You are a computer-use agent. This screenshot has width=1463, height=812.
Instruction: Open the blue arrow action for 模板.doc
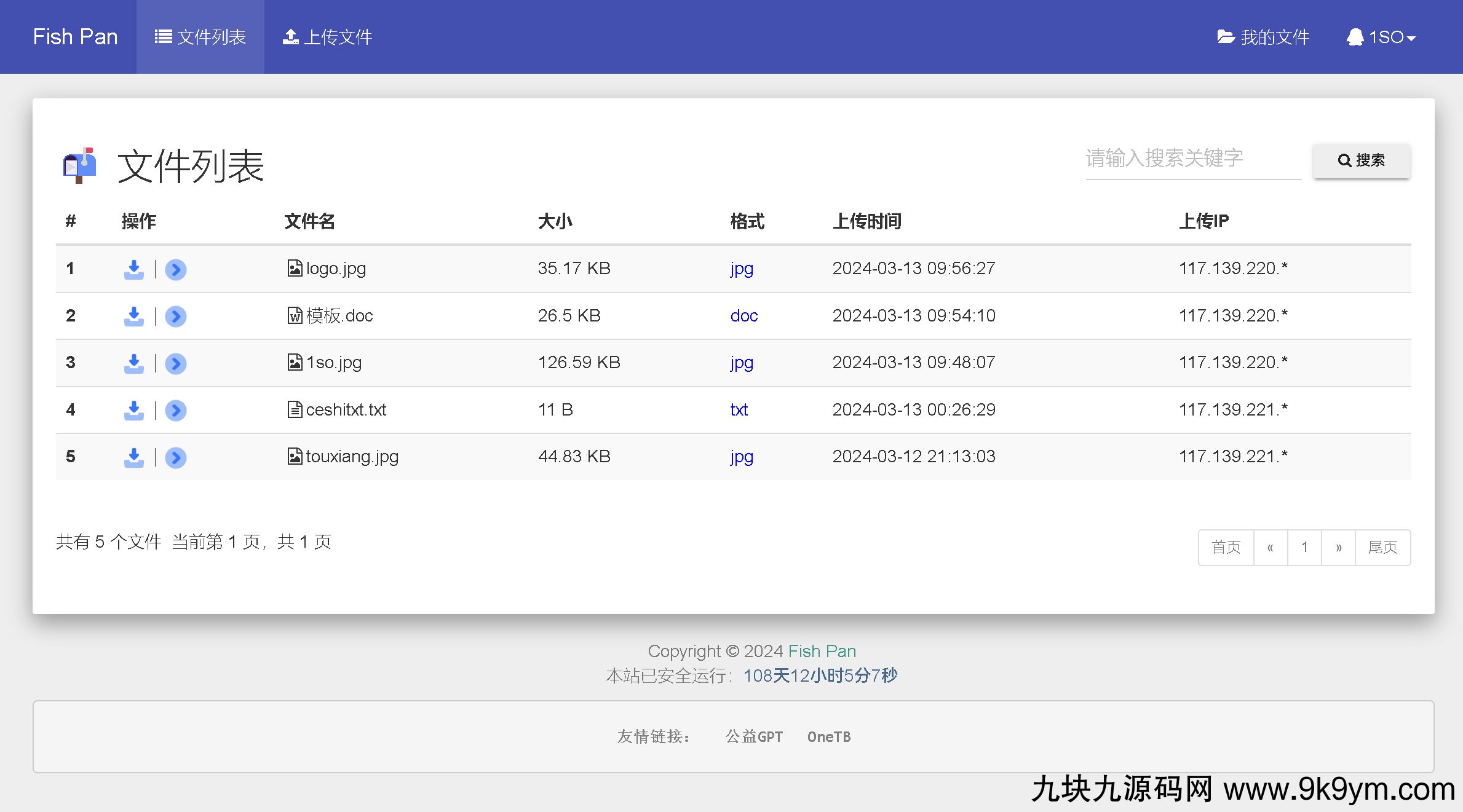176,316
